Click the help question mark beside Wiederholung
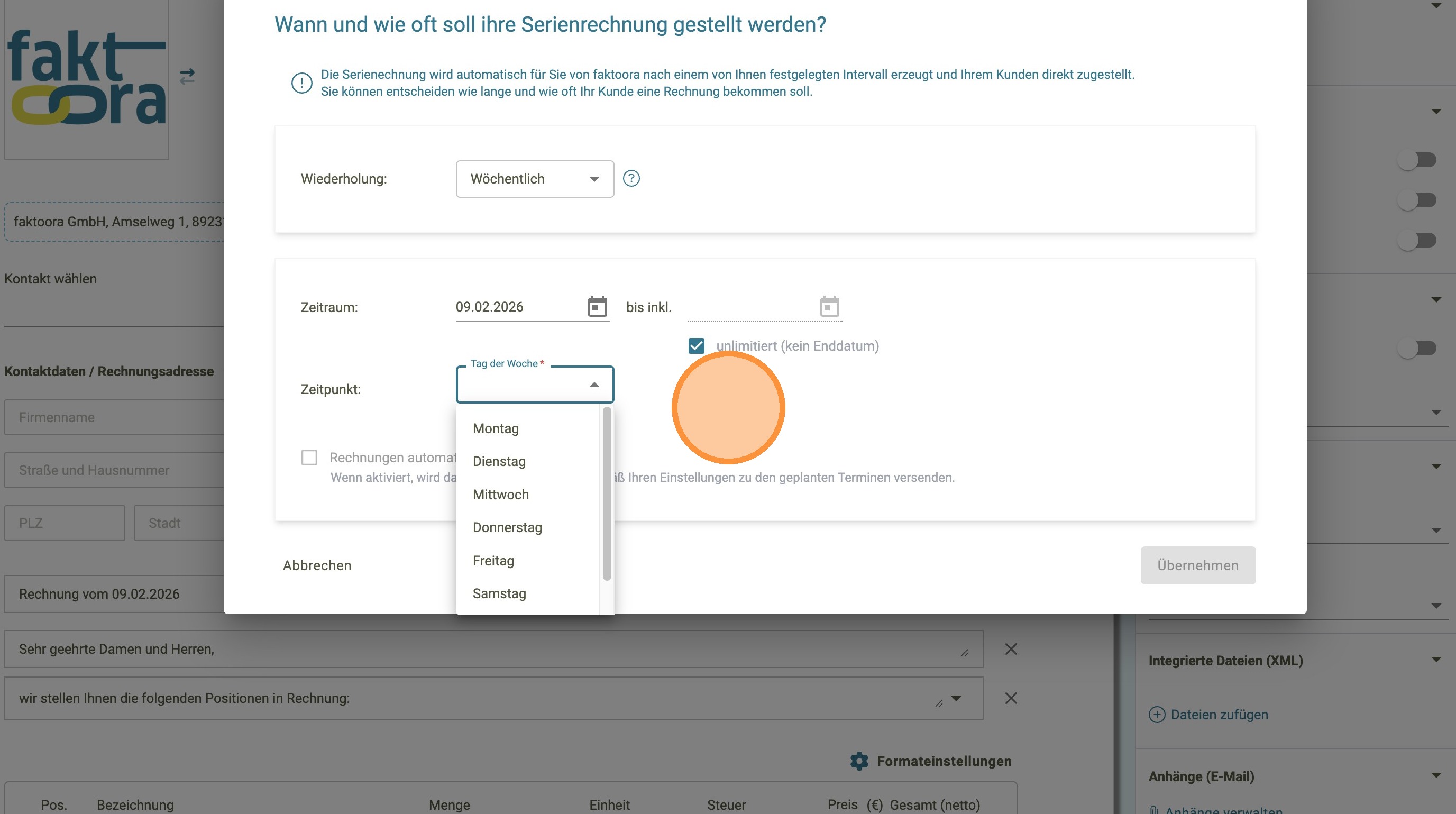Viewport: 1456px width, 814px height. (x=631, y=179)
